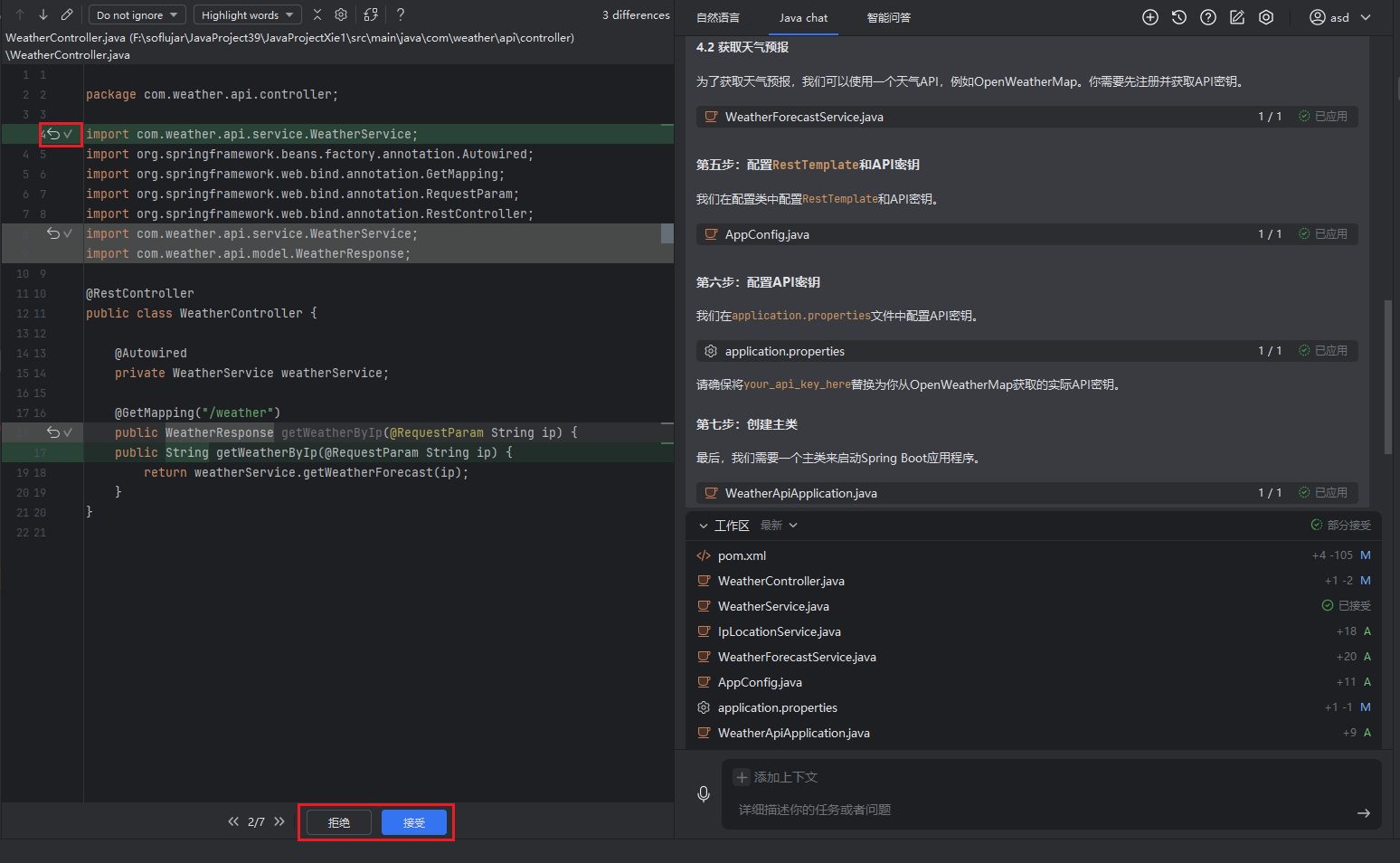
Task: Open chat history clock icon
Action: [1179, 17]
